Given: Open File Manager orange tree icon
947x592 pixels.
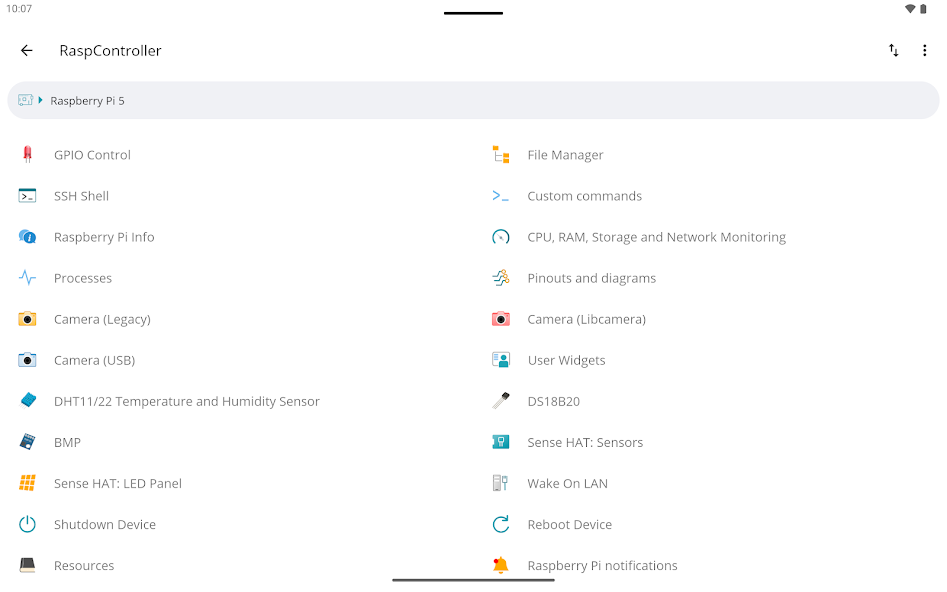Looking at the screenshot, I should pyautogui.click(x=501, y=155).
